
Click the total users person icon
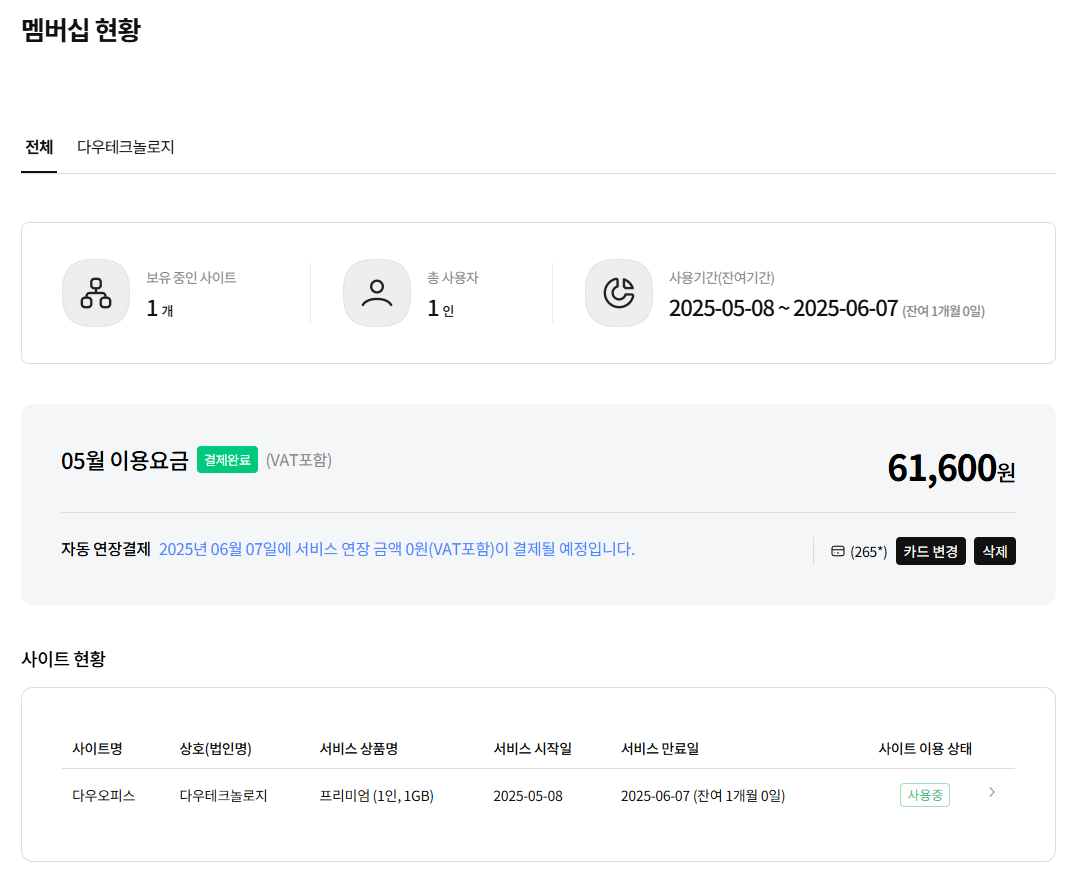click(x=377, y=293)
